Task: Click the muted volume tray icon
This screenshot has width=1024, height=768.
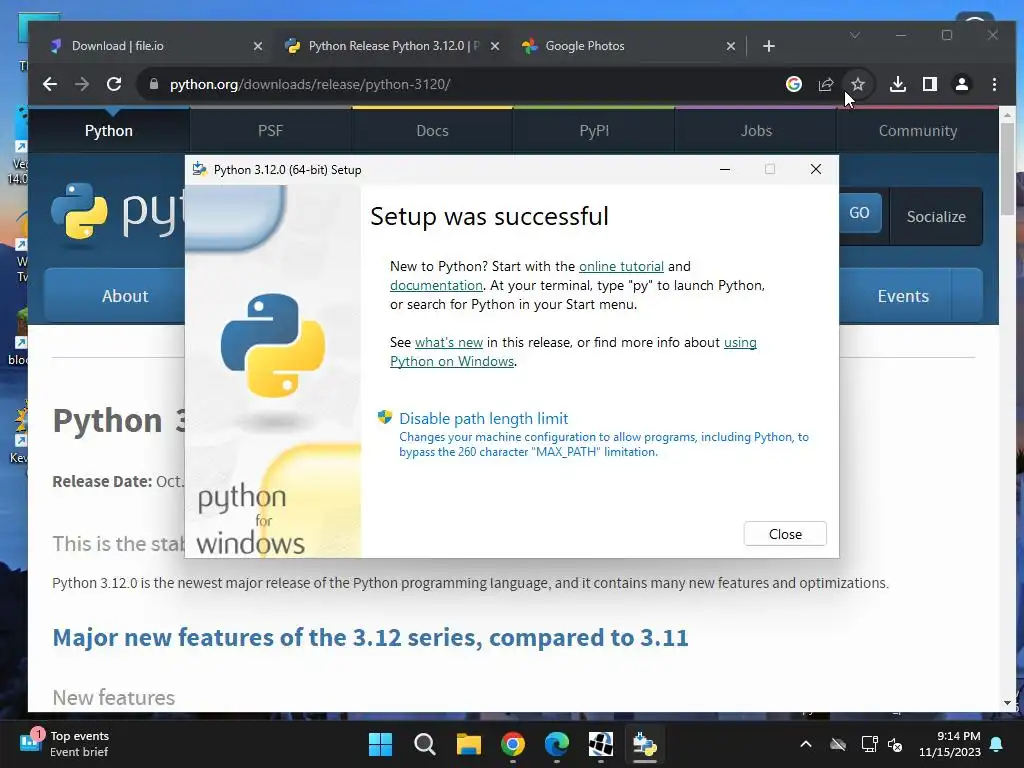Action: (x=895, y=744)
